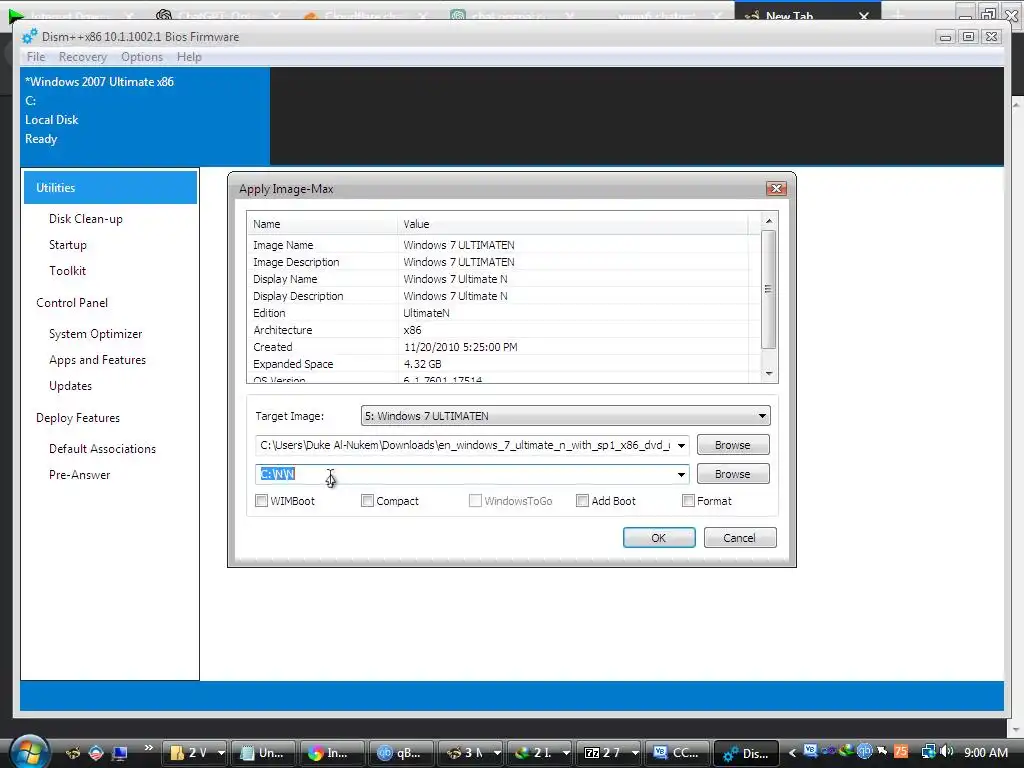1024x768 pixels.
Task: Open Apps and Features in sidebar
Action: tap(97, 360)
